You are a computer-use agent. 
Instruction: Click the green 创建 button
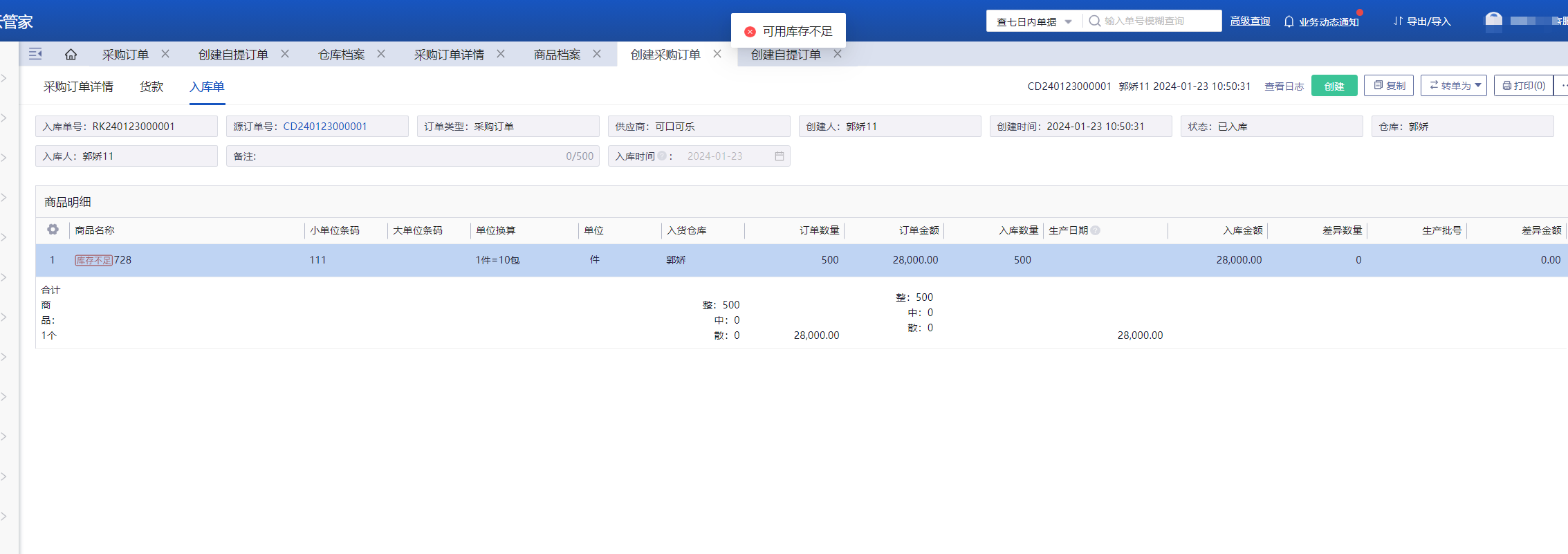(x=1334, y=86)
